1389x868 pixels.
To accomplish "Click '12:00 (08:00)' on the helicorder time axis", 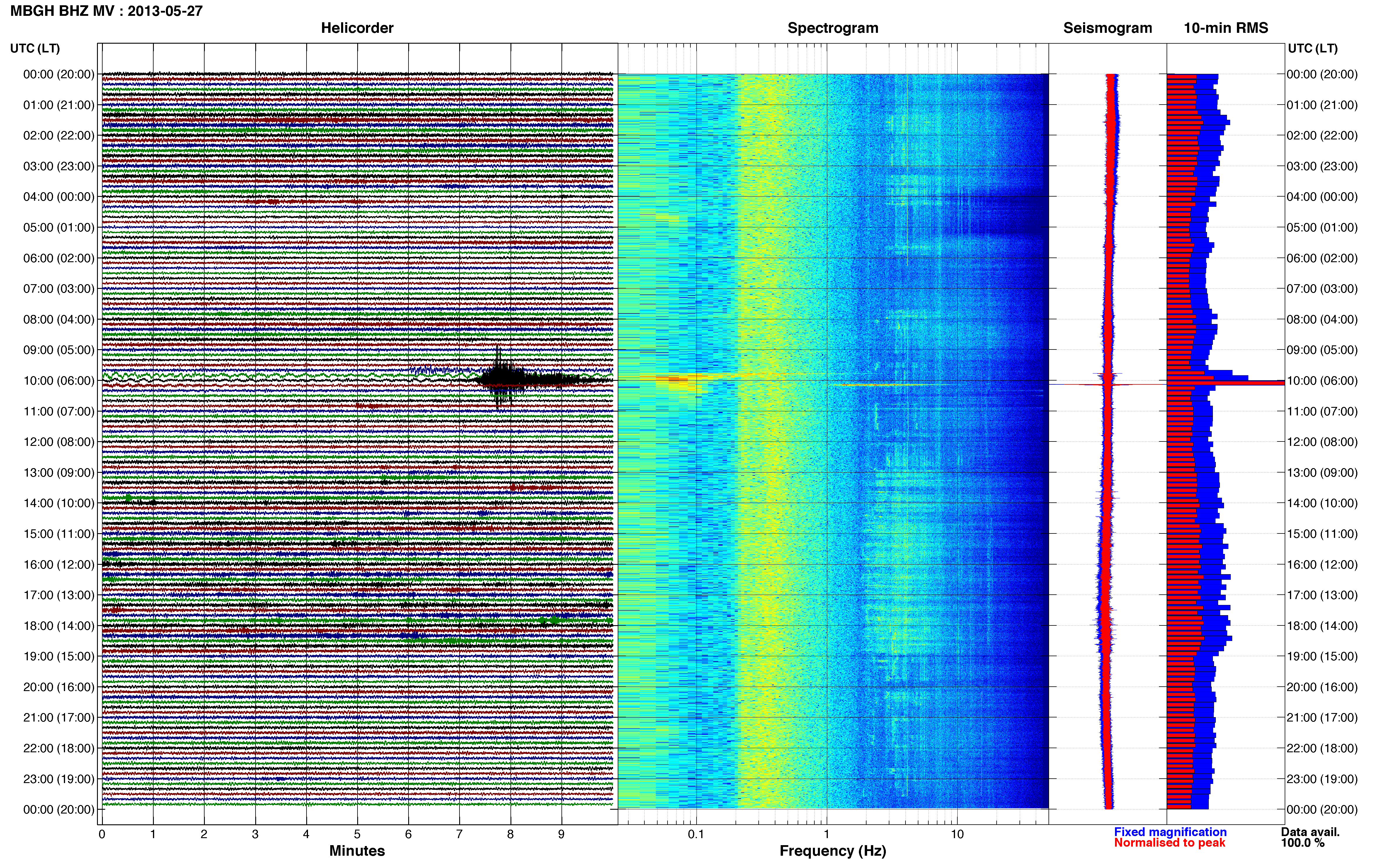I will tap(59, 442).
